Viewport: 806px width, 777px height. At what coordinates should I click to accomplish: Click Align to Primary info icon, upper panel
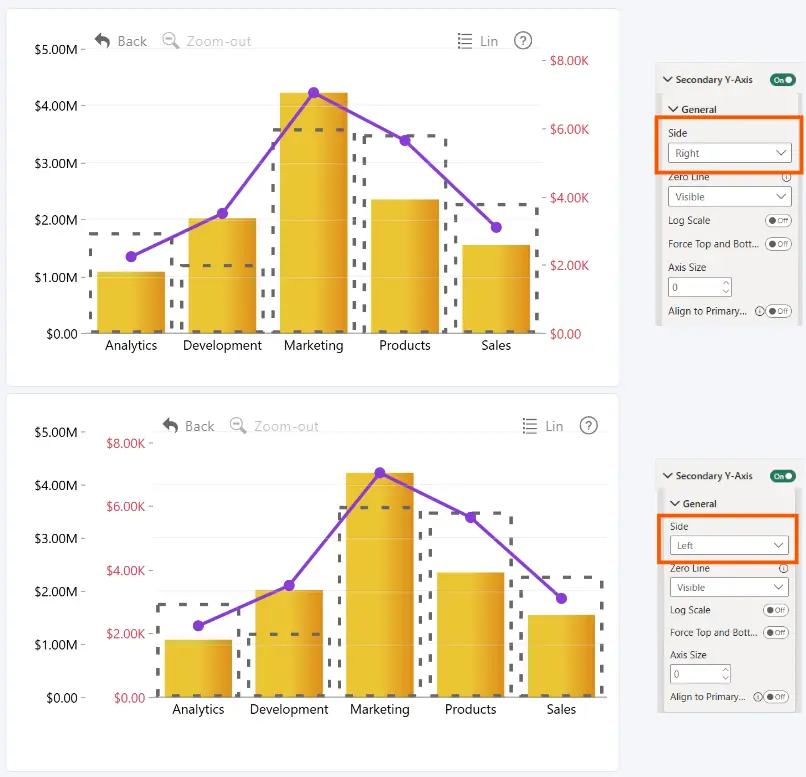point(759,311)
